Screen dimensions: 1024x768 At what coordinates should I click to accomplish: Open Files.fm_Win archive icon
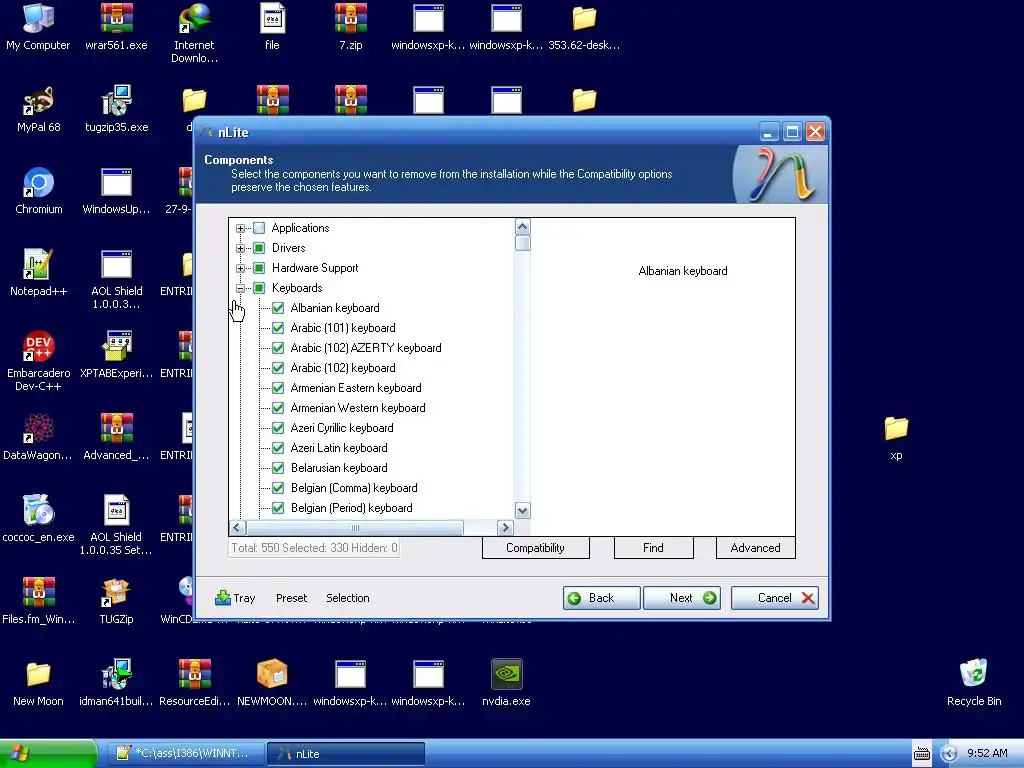38,601
